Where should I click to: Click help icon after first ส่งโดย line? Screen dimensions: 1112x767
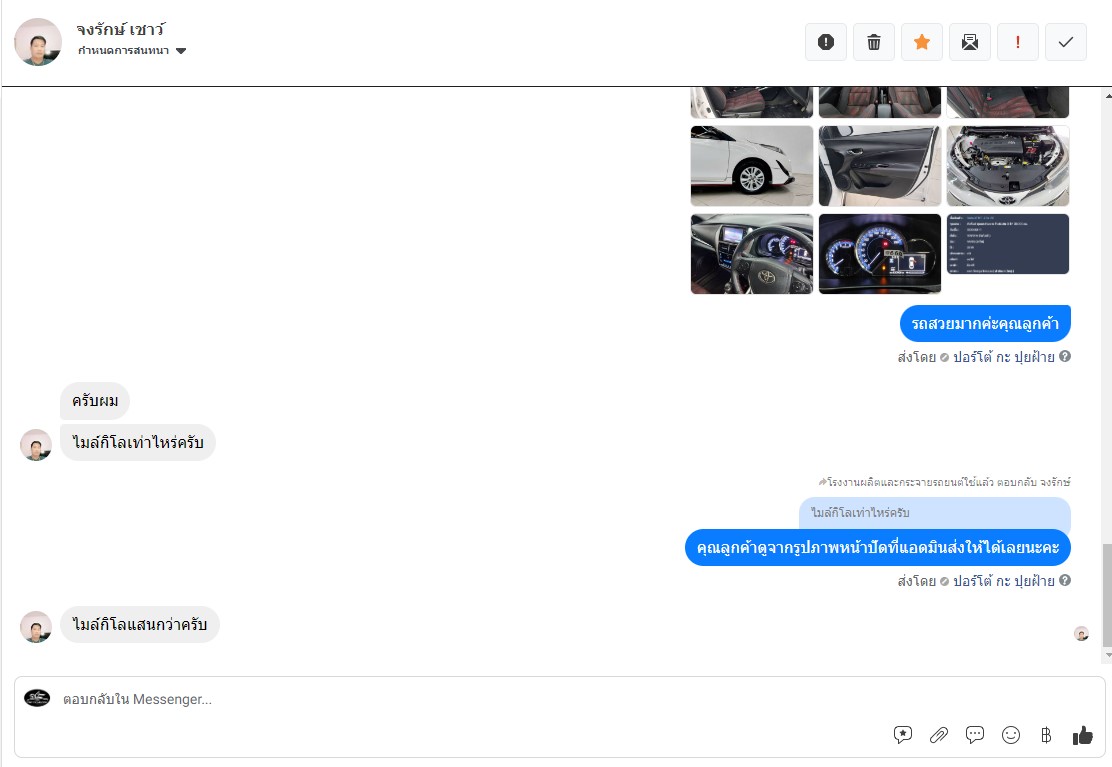tap(1064, 357)
